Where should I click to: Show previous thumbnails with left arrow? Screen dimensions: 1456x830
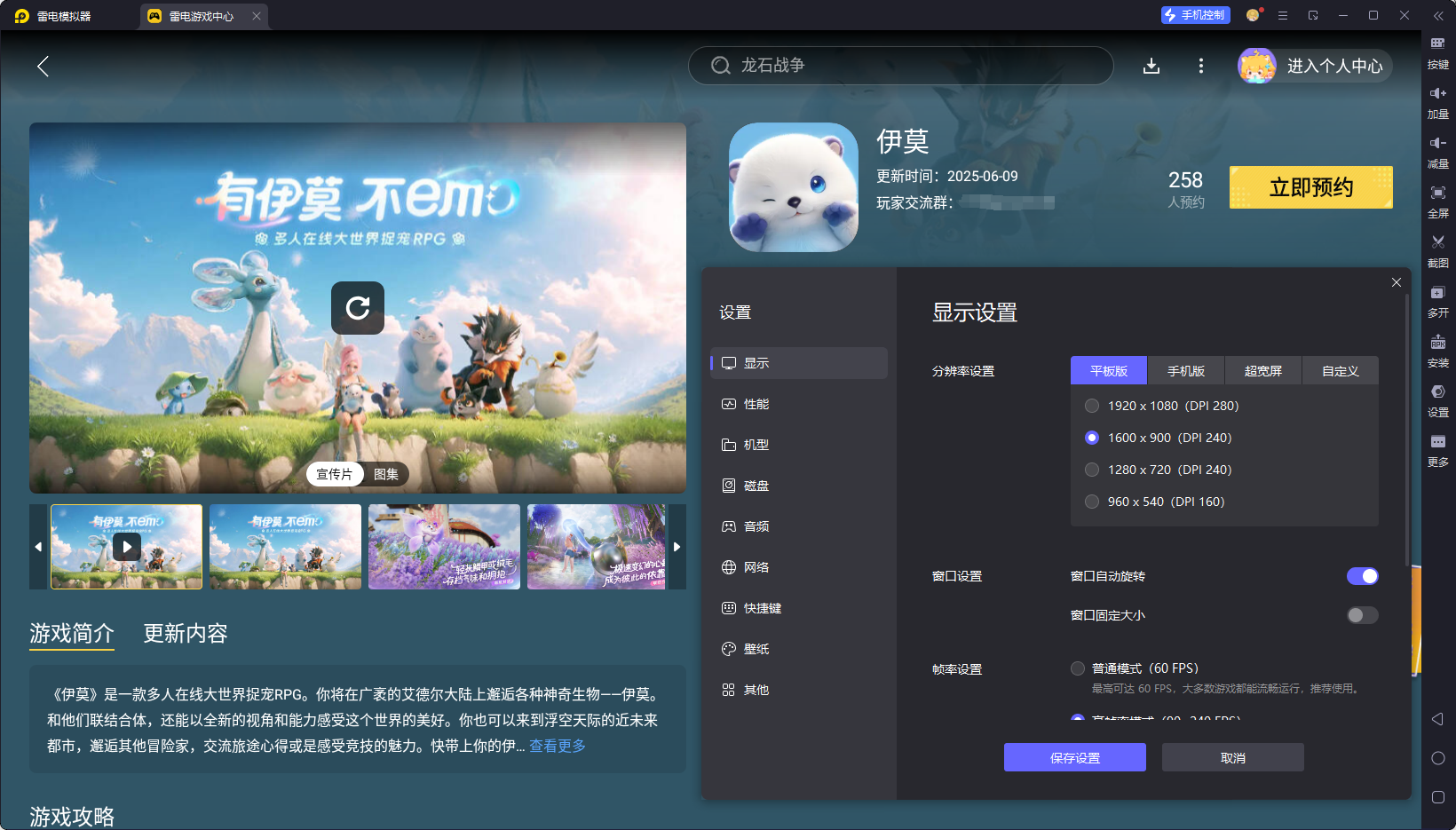pos(38,547)
